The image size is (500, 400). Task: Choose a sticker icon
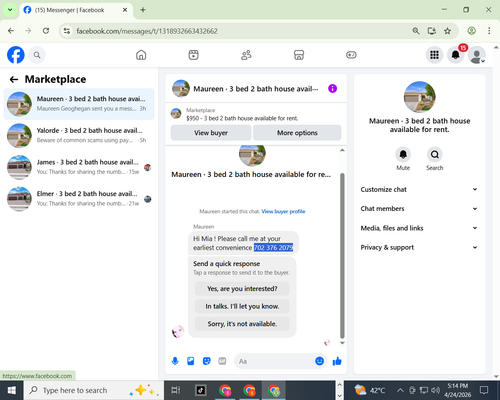(207, 361)
